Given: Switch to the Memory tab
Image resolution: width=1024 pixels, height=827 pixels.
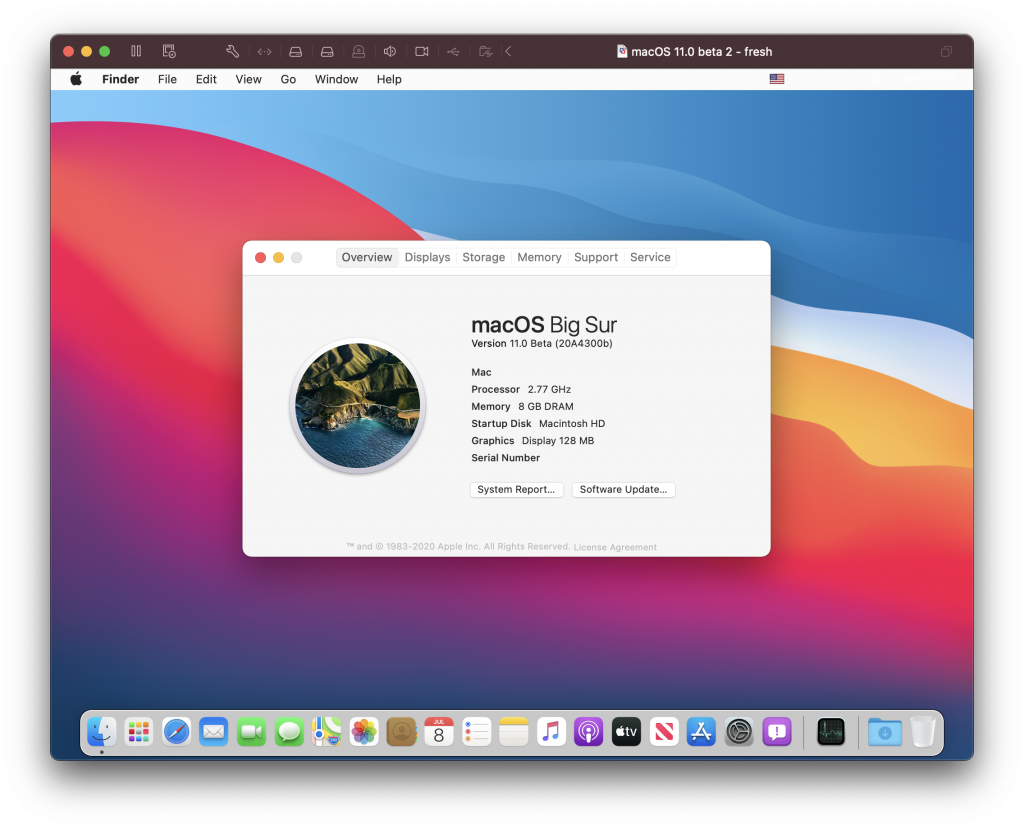Looking at the screenshot, I should (539, 257).
